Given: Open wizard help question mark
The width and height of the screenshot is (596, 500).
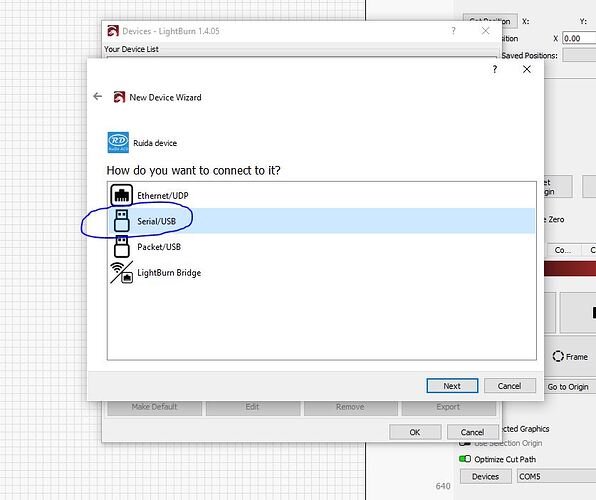Looking at the screenshot, I should tap(495, 69).
